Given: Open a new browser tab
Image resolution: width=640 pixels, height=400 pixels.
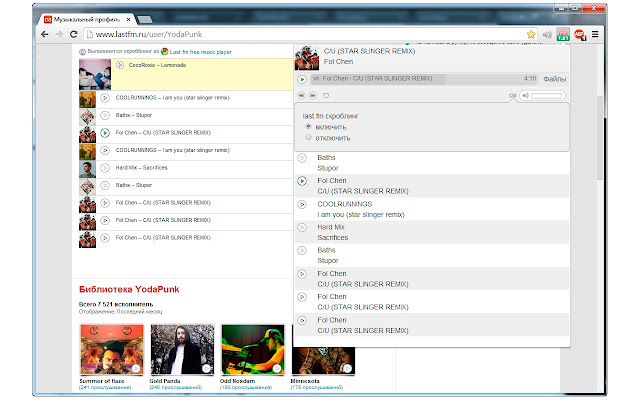Looking at the screenshot, I should coord(145,20).
